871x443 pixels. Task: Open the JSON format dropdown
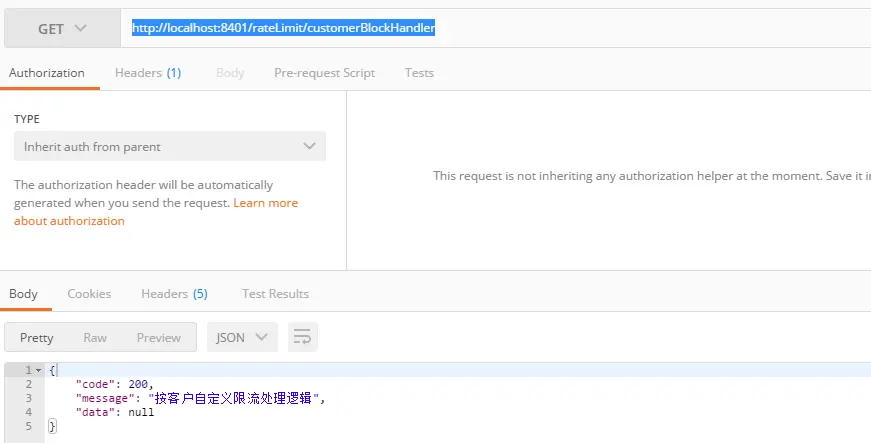click(242, 337)
